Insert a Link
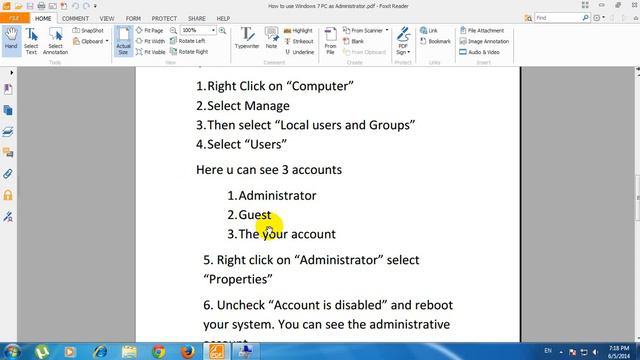Image resolution: width=640 pixels, height=360 pixels. click(429, 31)
